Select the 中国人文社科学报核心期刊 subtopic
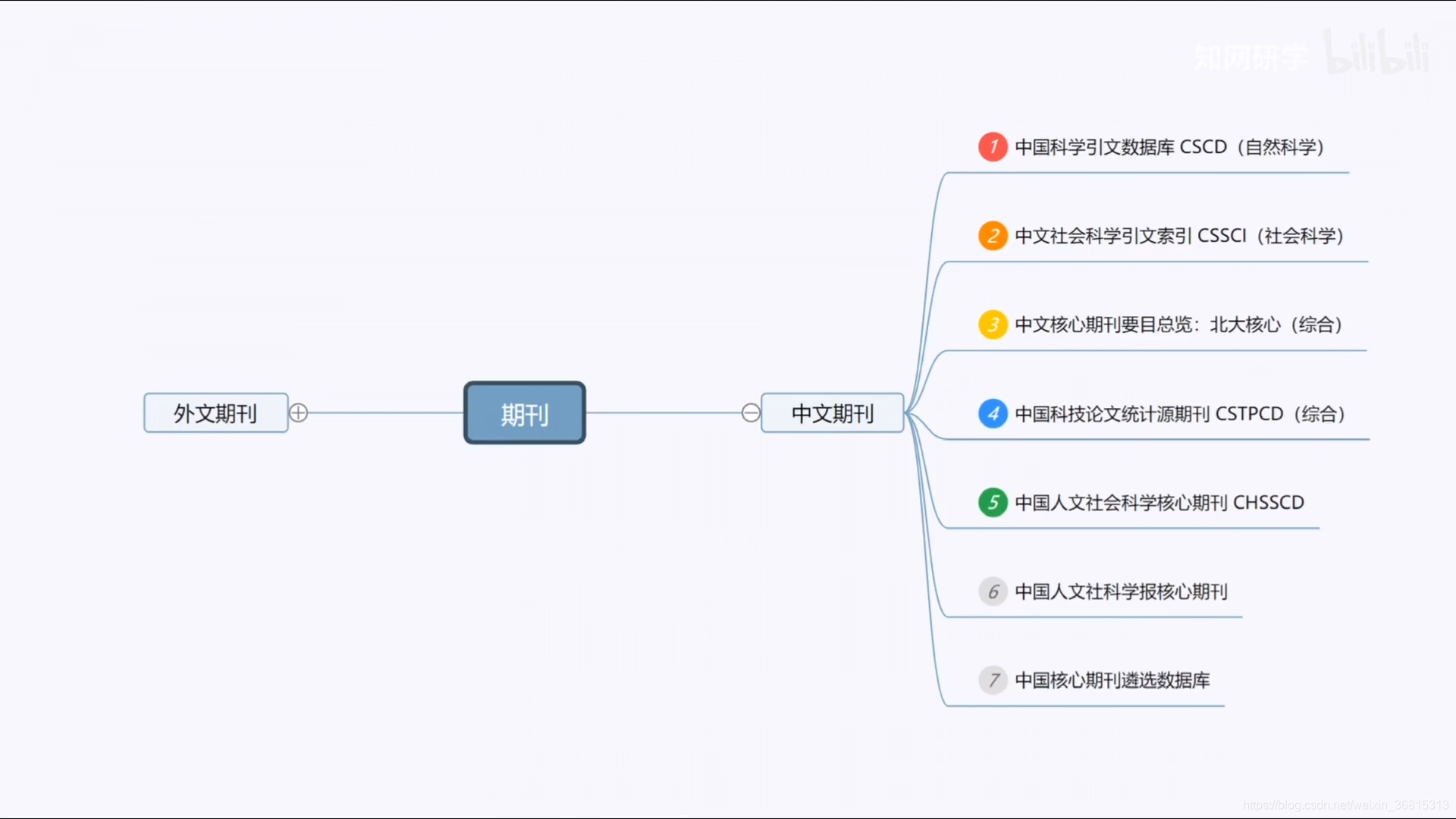 click(1121, 591)
